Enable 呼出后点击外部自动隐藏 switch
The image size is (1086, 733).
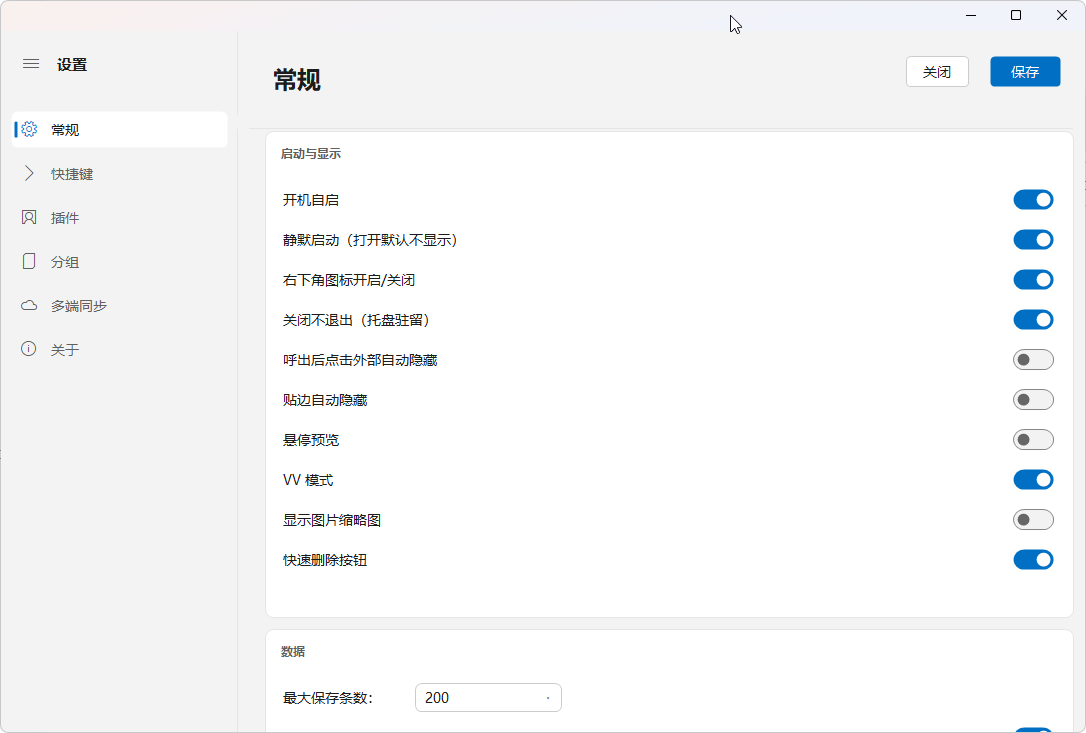point(1033,360)
